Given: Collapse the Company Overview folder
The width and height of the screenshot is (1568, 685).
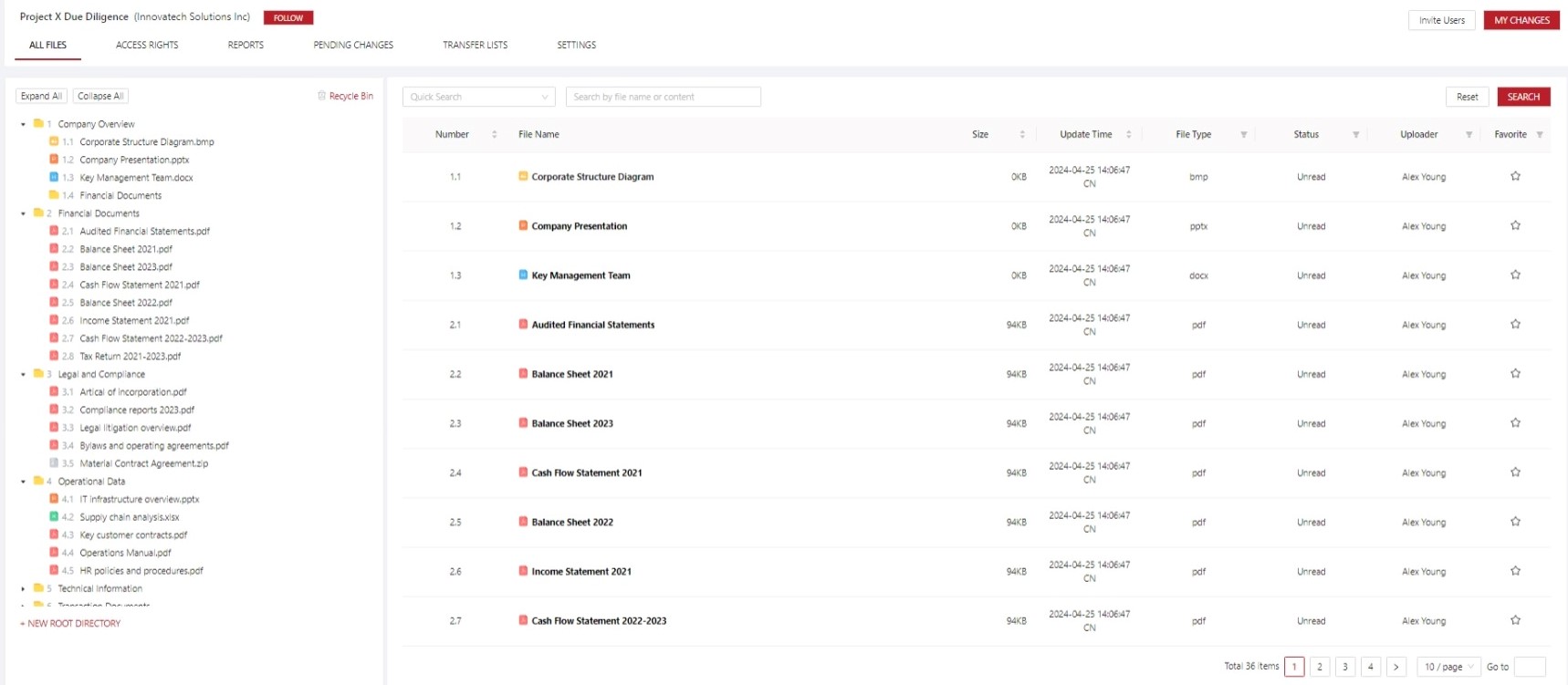Looking at the screenshot, I should [23, 124].
